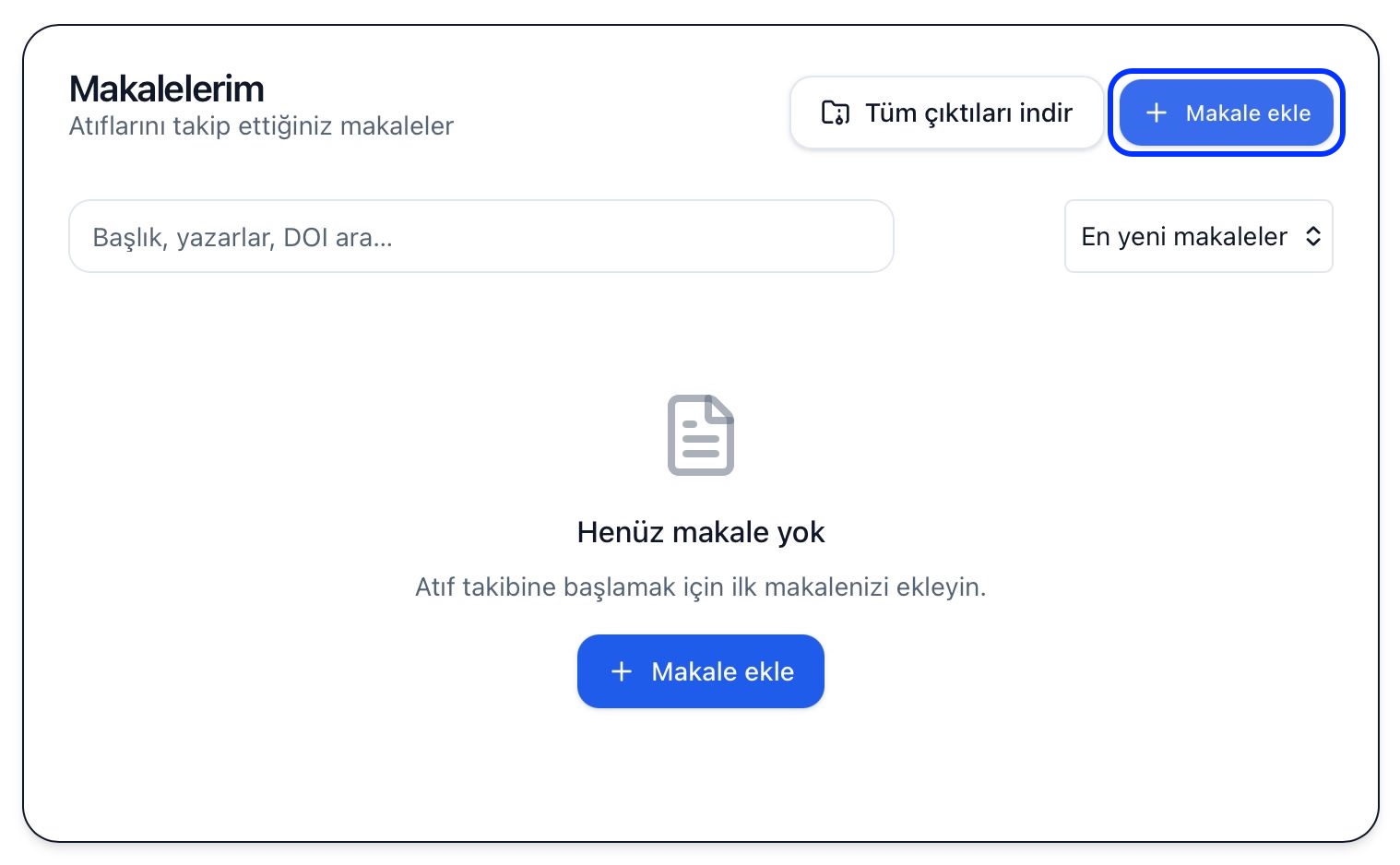Click the plus icon in the centered 'Makale ekle' button
This screenshot has width=1400, height=865.
tap(622, 671)
